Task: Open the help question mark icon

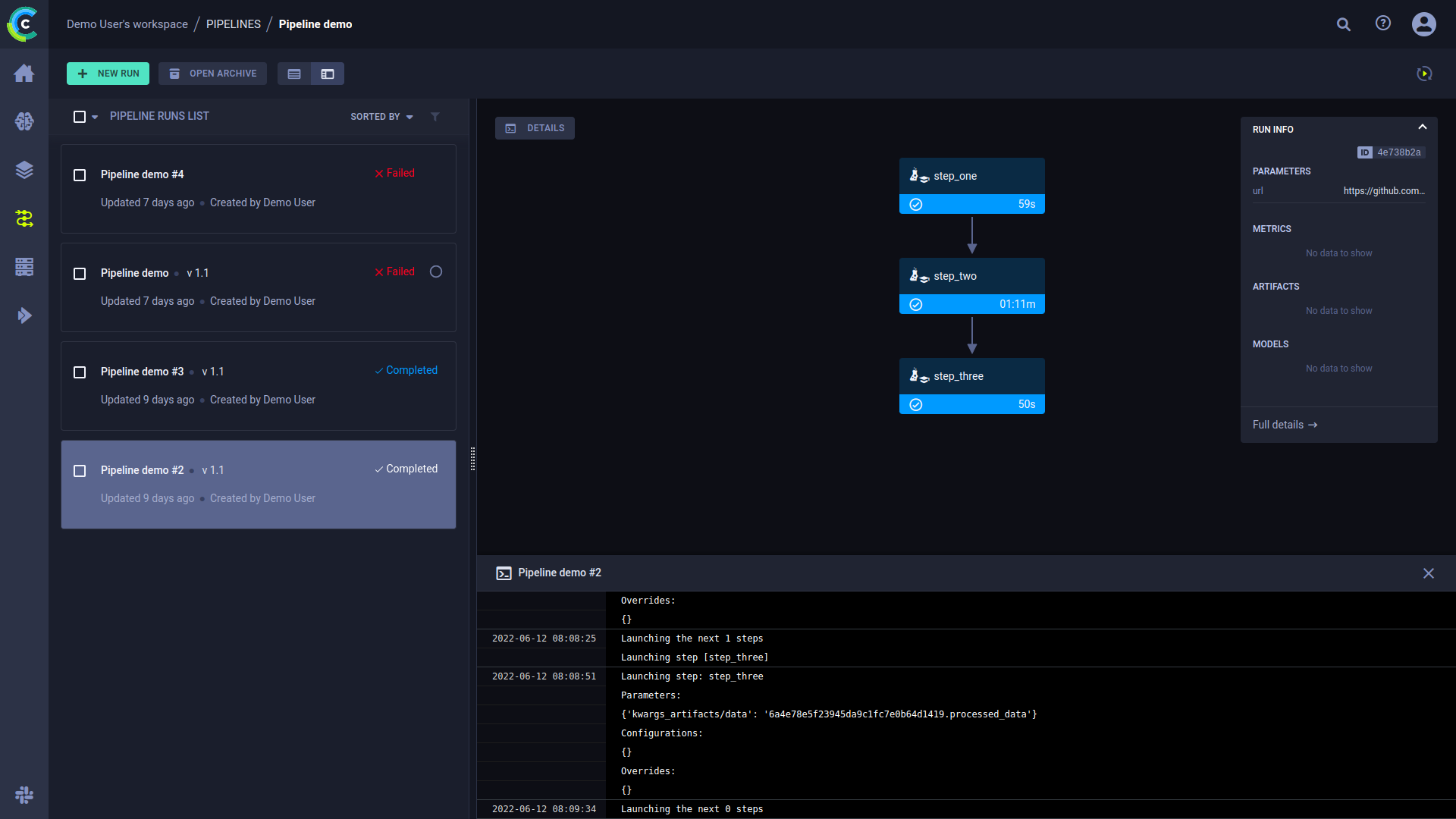Action: coord(1383,24)
